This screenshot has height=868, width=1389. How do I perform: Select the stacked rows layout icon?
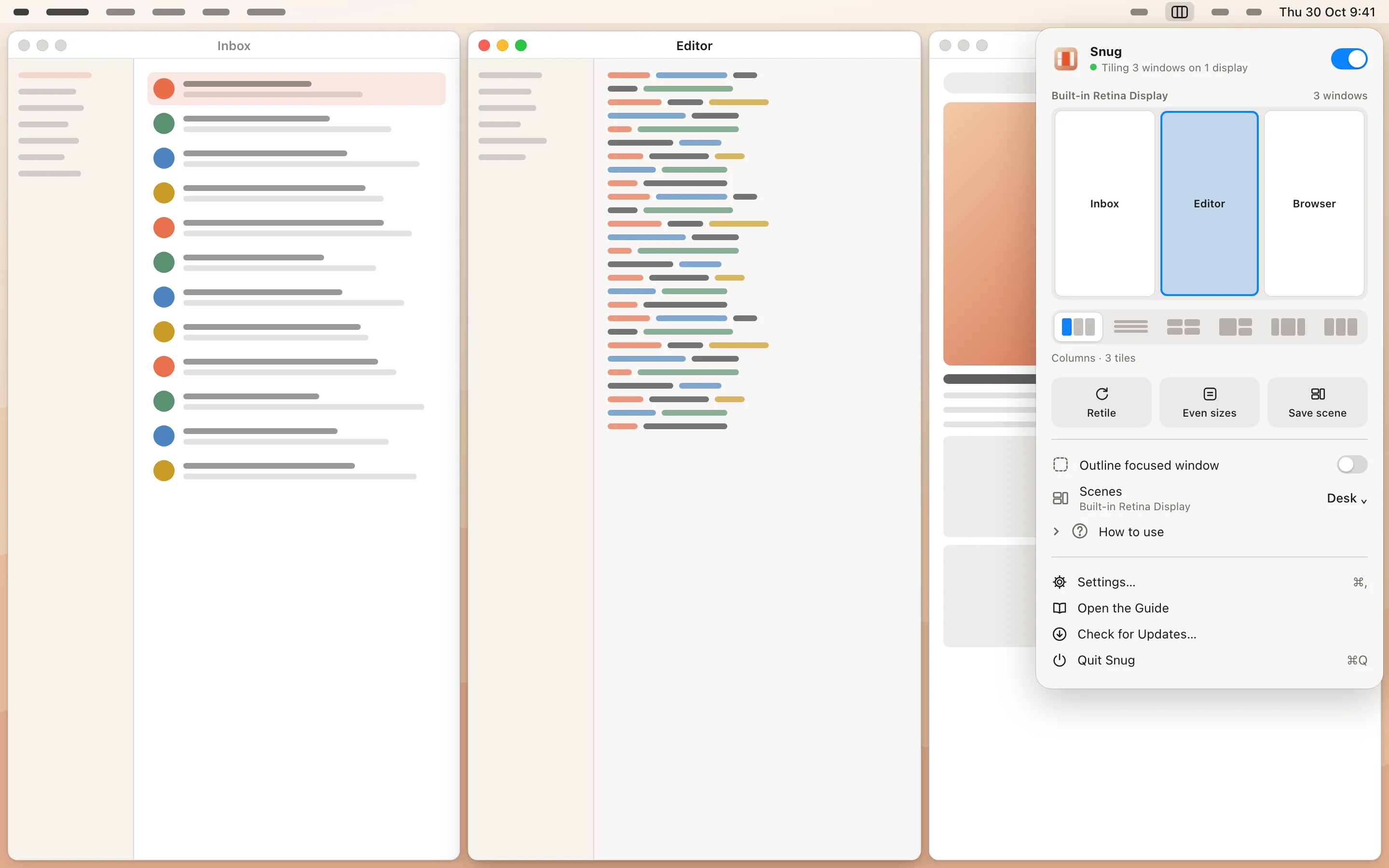1130,327
